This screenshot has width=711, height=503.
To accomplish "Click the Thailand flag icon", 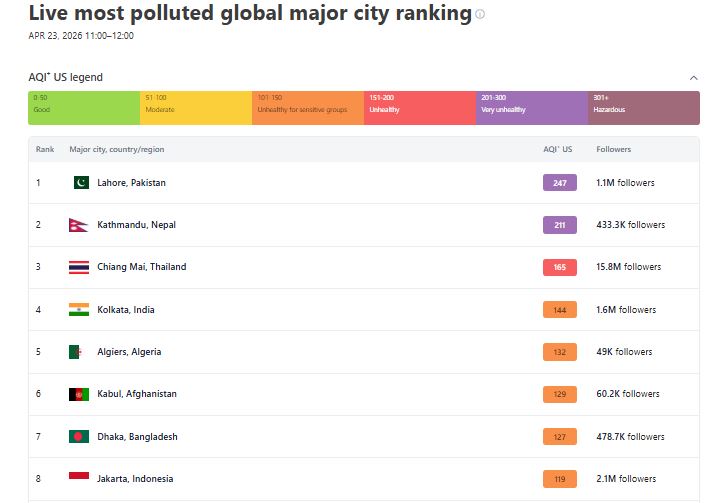I will pos(79,267).
